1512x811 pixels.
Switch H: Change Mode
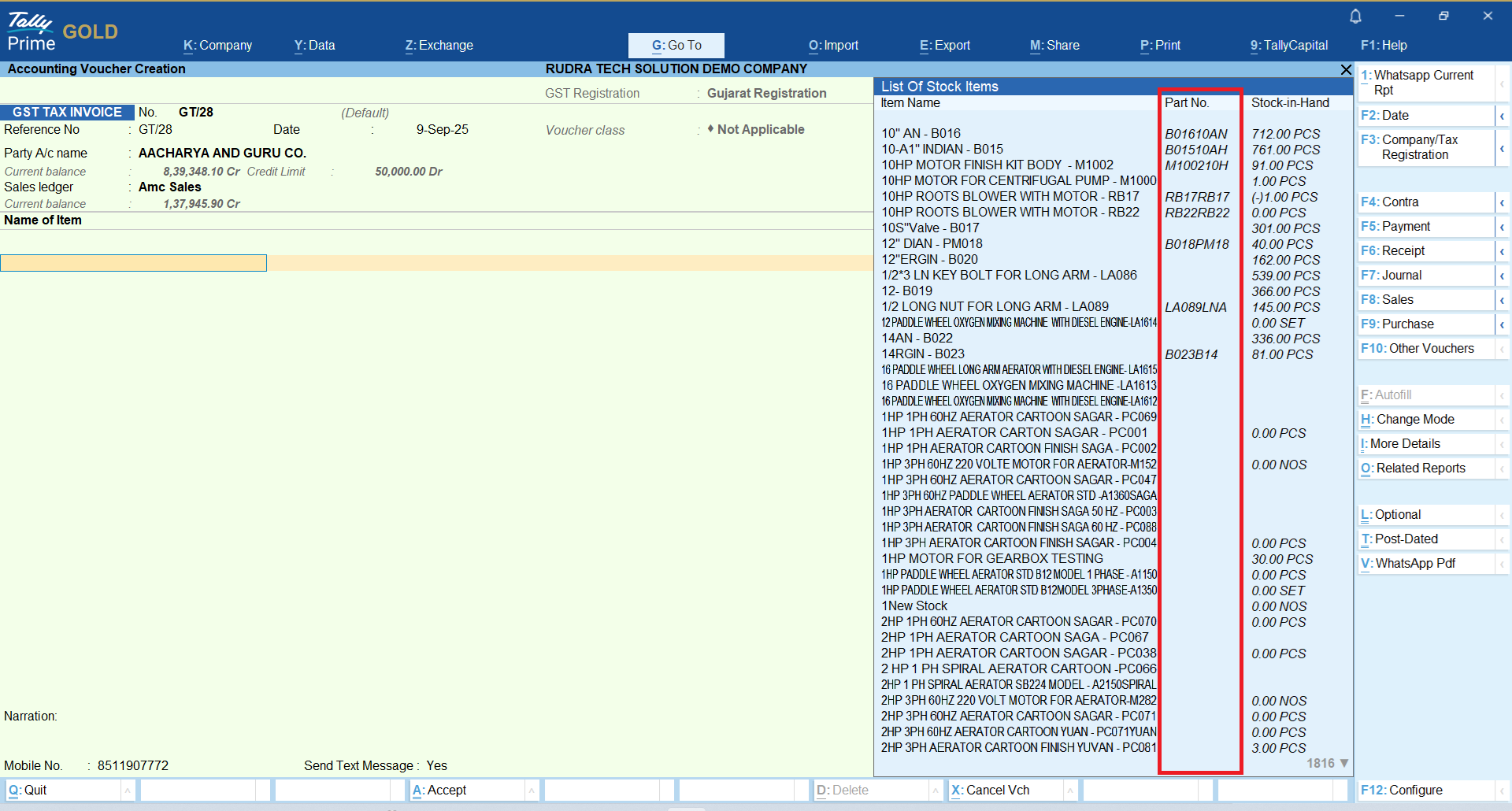coord(1414,420)
